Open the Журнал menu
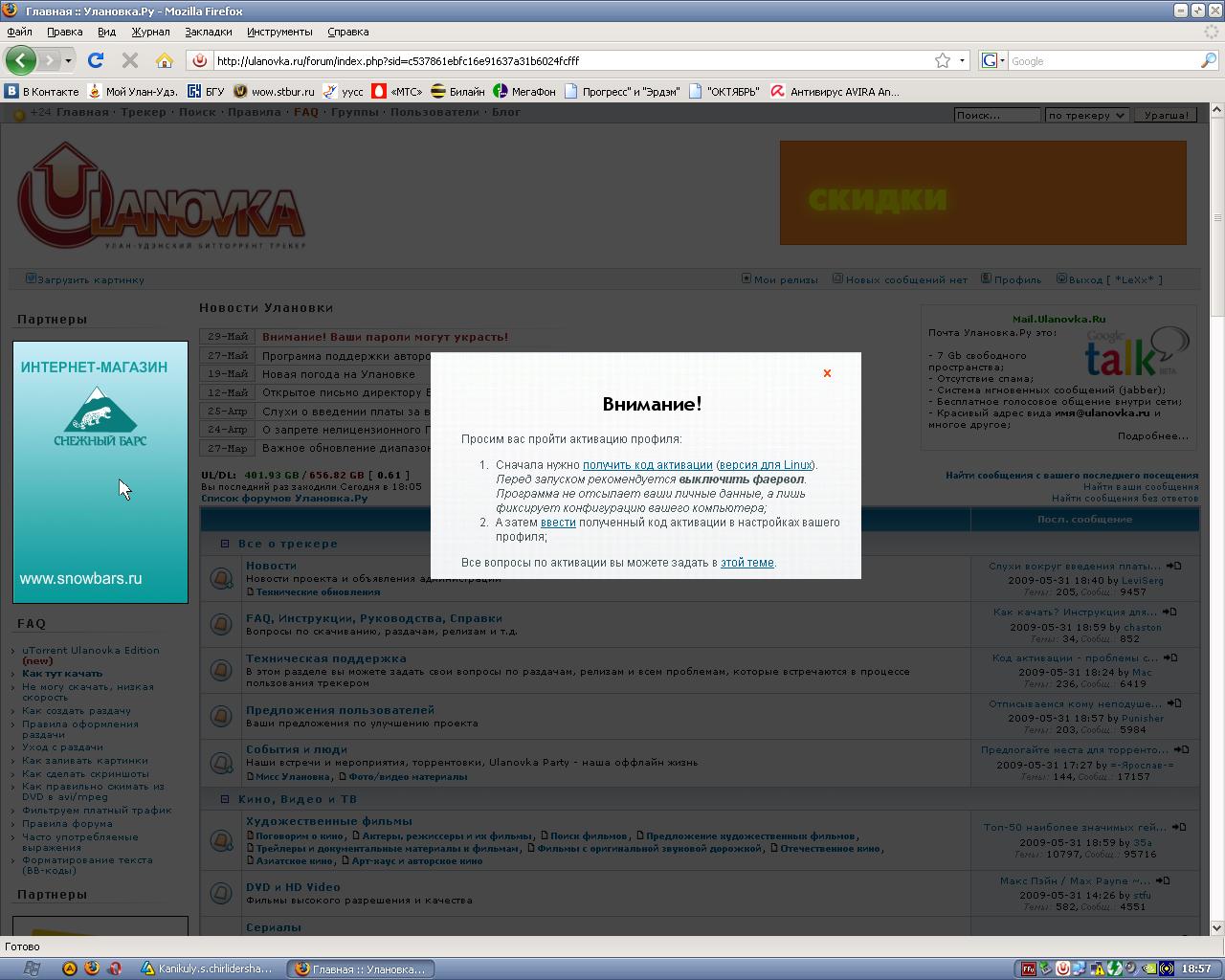This screenshot has width=1225, height=980. 150,32
